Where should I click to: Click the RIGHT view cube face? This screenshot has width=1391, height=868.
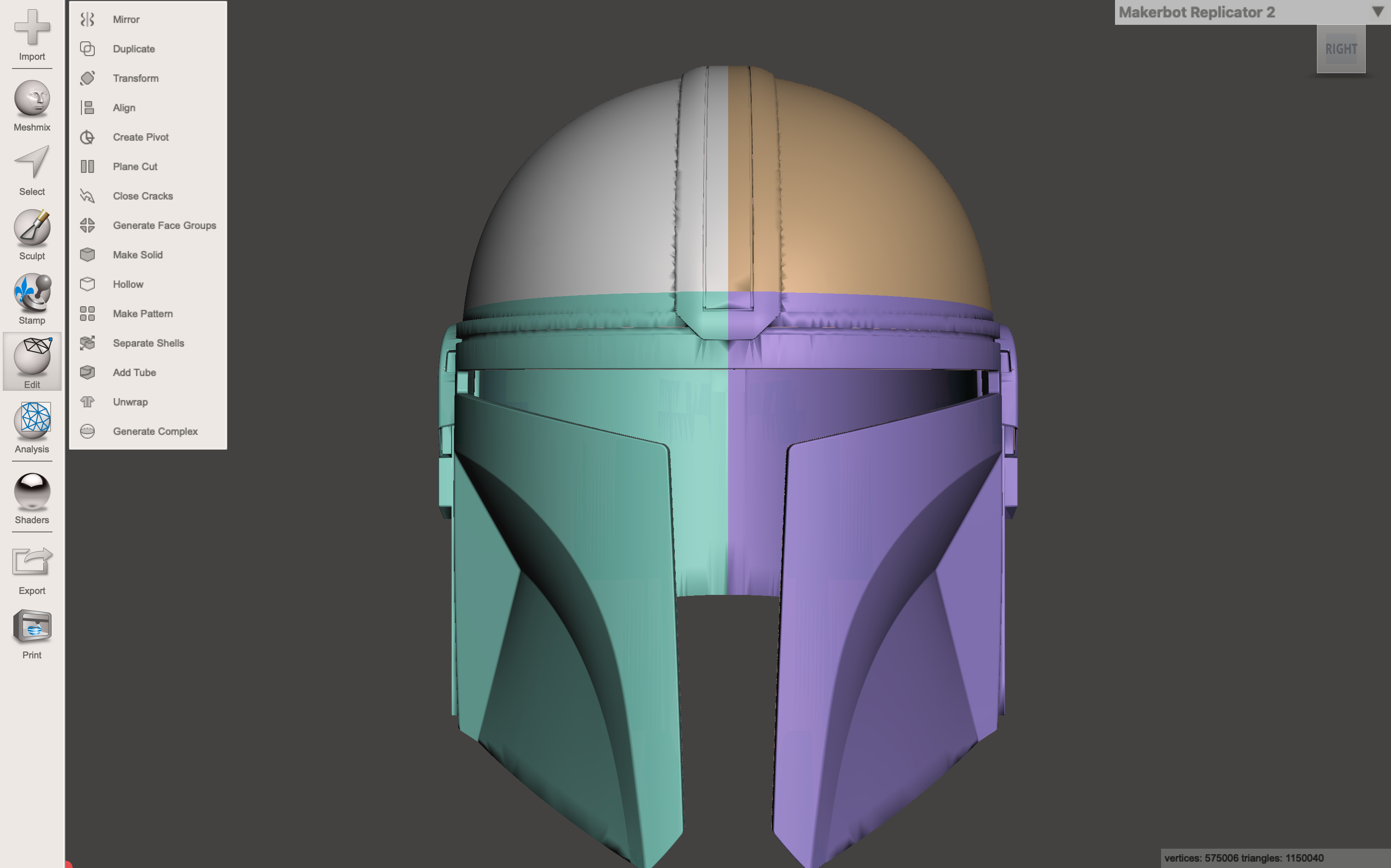pos(1340,49)
